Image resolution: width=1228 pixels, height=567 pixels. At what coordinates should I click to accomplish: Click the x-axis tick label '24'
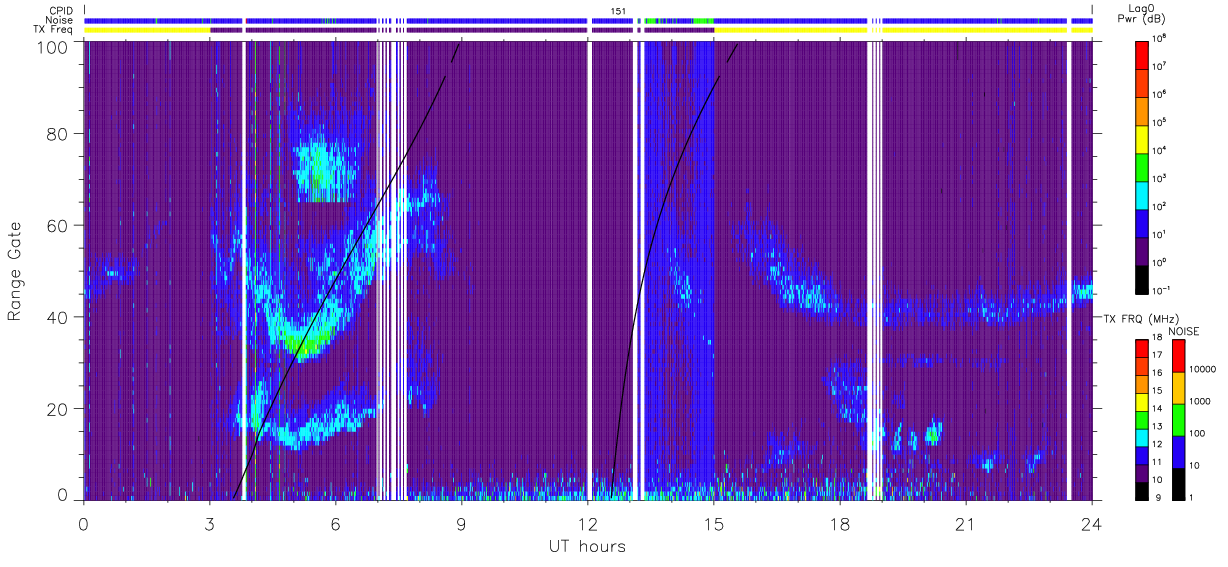[x=1091, y=524]
